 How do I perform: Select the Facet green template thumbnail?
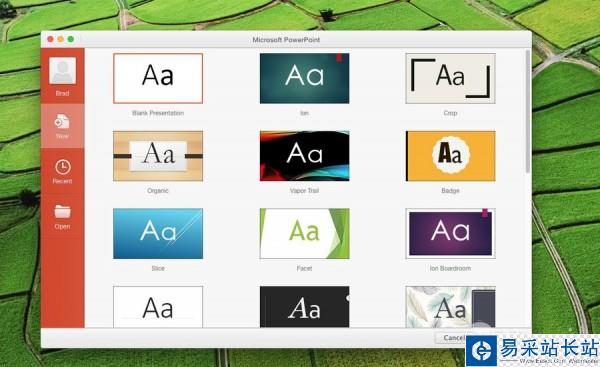coord(305,234)
